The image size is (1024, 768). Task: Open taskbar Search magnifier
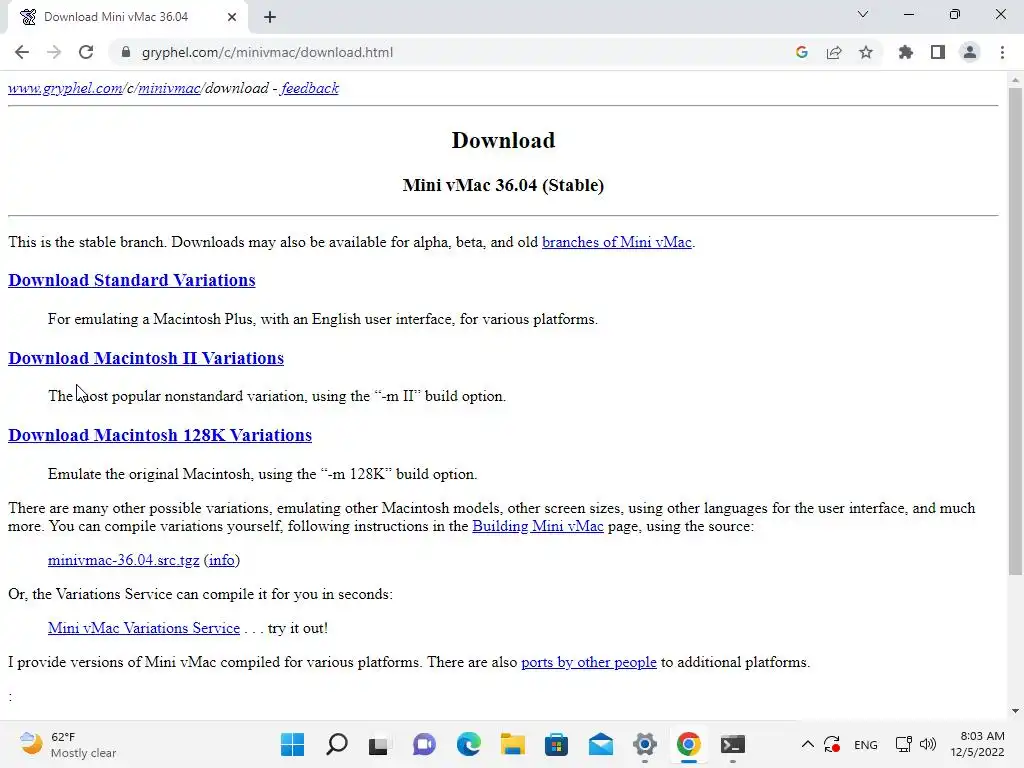(x=336, y=744)
